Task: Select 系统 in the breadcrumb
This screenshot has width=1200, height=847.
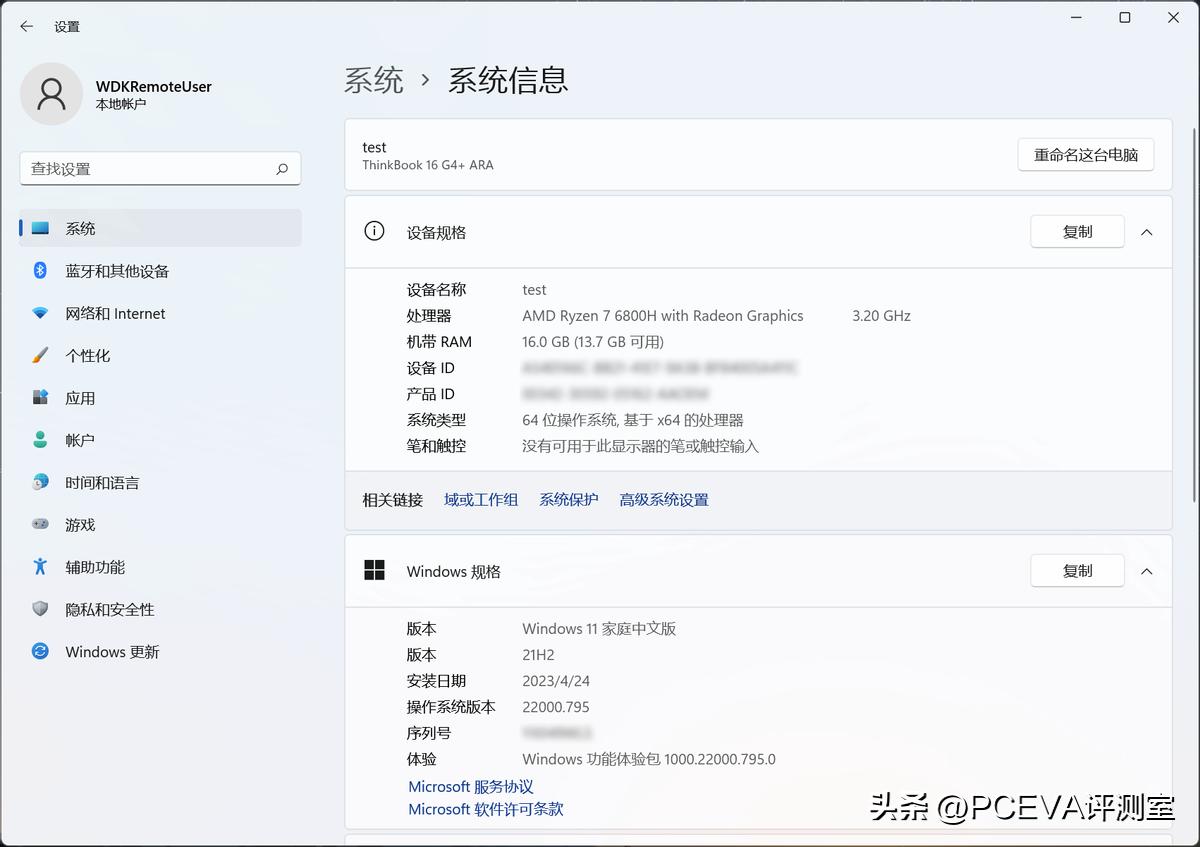Action: pos(374,81)
